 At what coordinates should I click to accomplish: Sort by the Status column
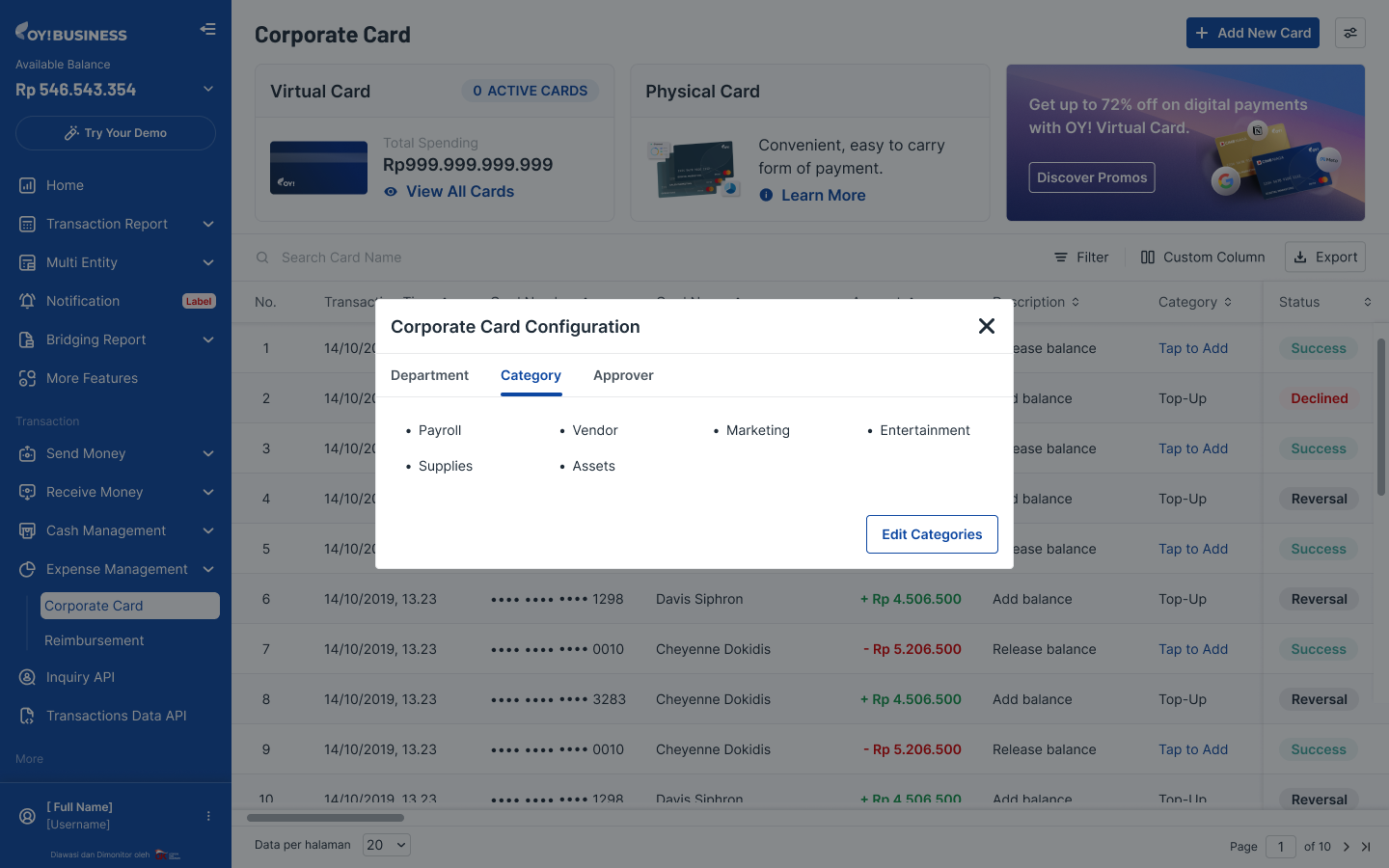click(1367, 302)
